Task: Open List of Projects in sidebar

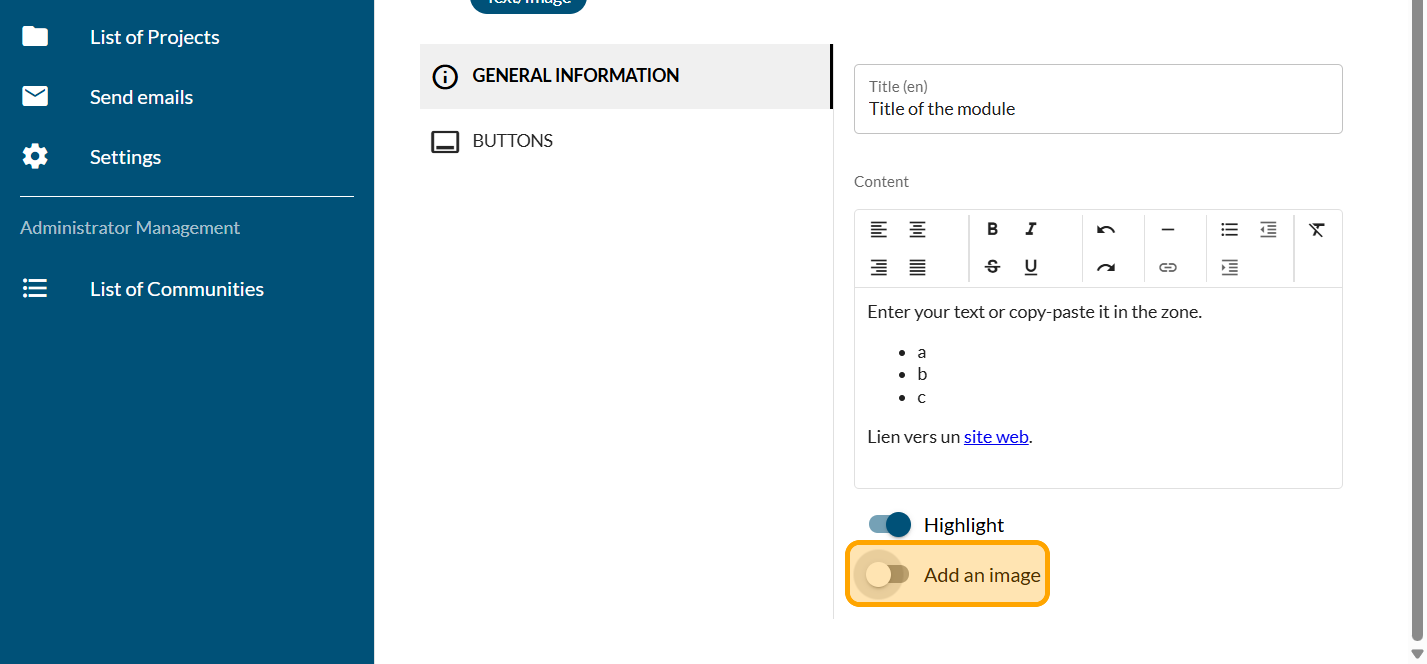Action: pyautogui.click(x=154, y=37)
